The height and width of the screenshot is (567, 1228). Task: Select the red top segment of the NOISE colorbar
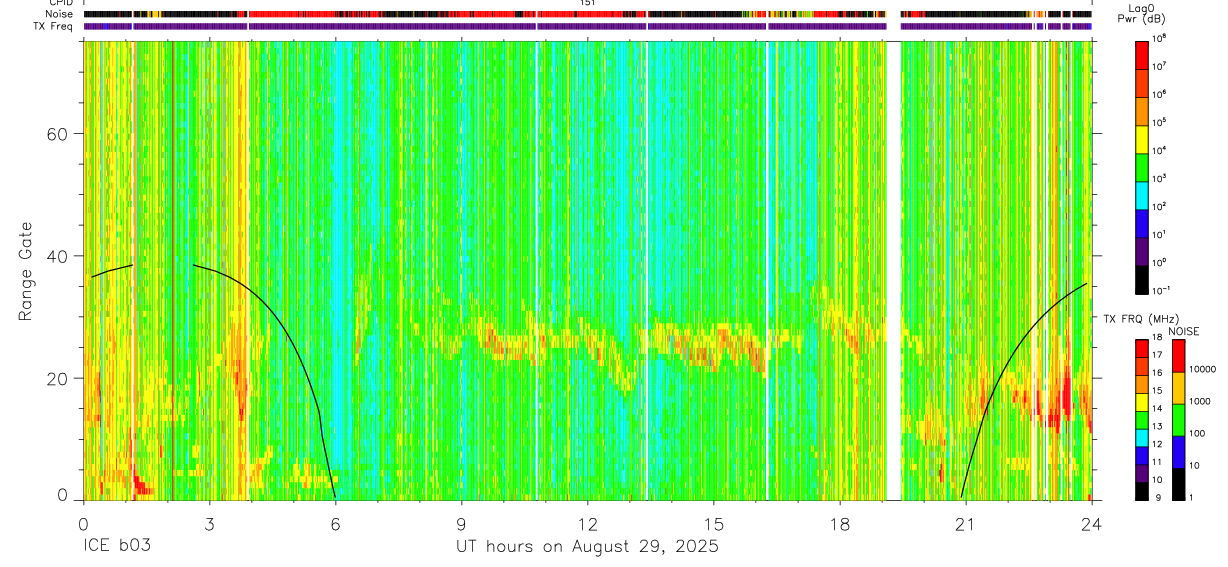tap(1179, 355)
